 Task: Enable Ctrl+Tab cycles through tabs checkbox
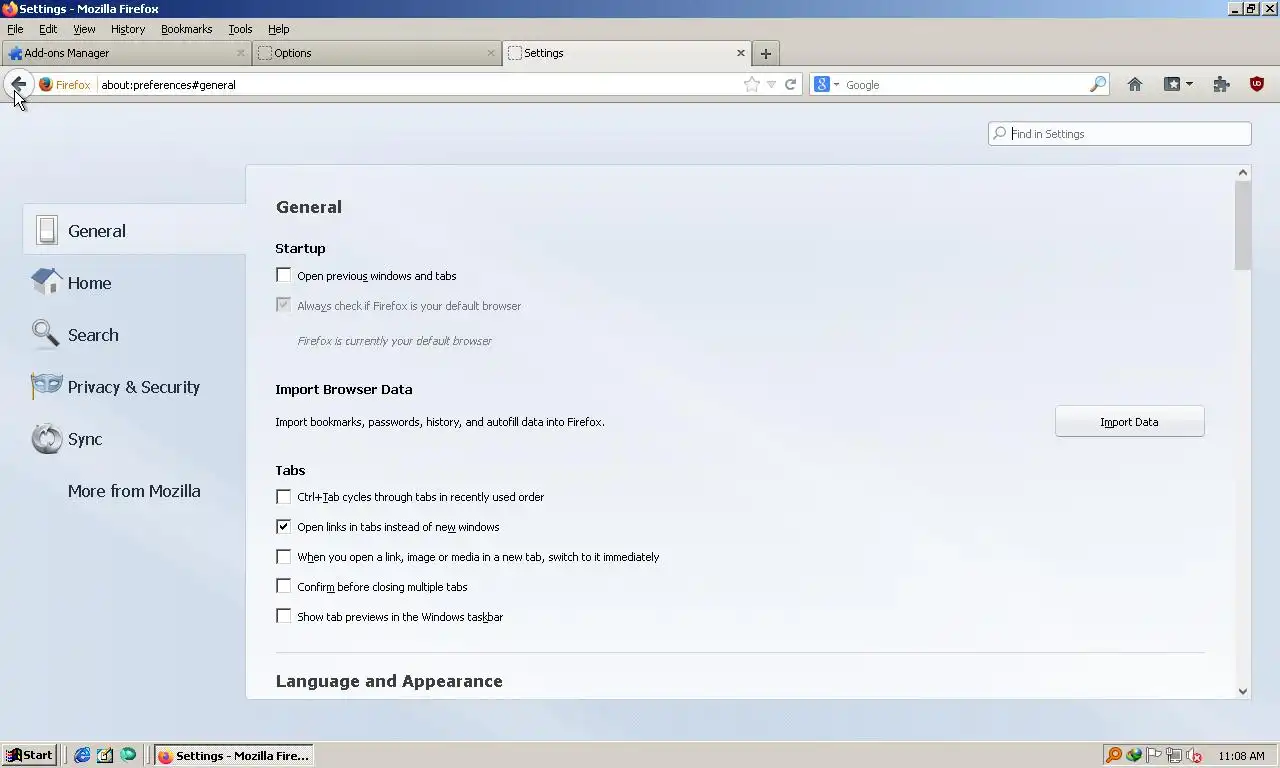click(x=284, y=496)
